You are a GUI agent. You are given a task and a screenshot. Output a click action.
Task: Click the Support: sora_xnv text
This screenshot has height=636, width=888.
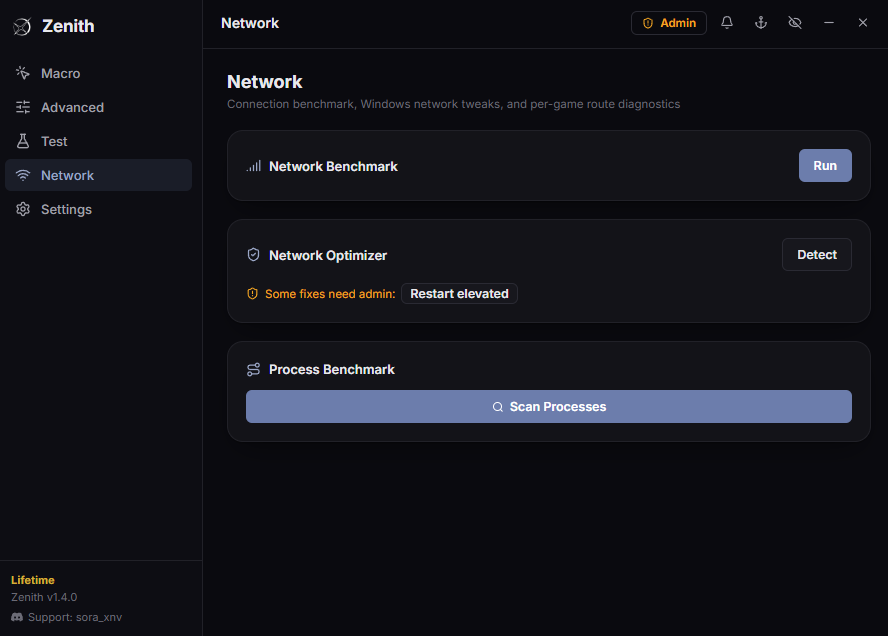pyautogui.click(x=75, y=617)
